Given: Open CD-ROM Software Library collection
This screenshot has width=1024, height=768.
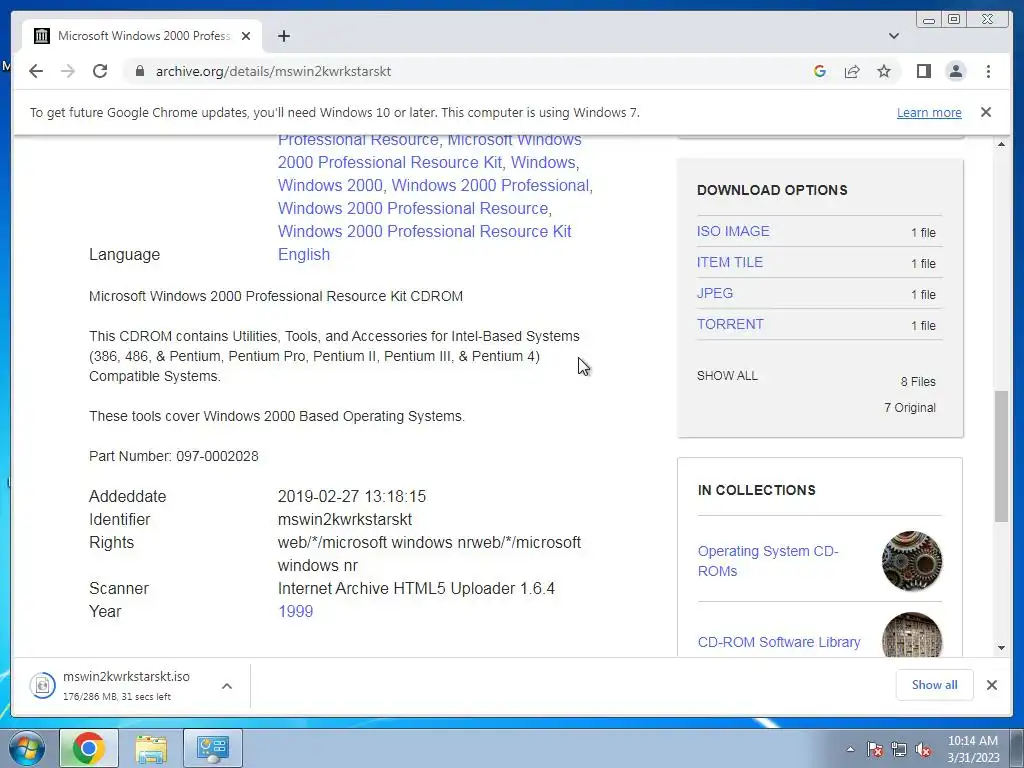Looking at the screenshot, I should point(778,642).
